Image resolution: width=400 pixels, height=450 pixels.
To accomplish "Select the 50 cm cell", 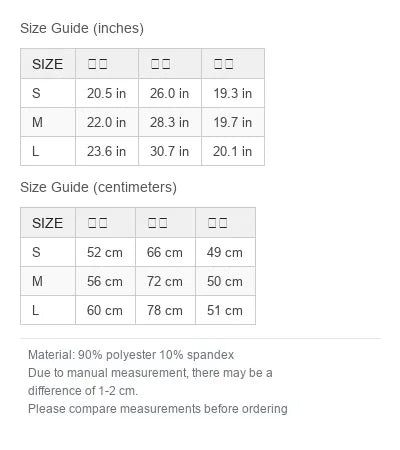I will pos(225,281).
